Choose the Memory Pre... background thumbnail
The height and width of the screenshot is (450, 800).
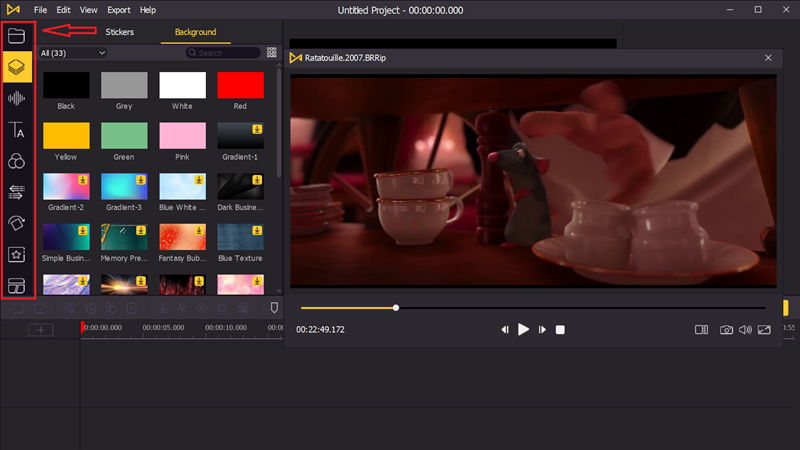coord(124,237)
